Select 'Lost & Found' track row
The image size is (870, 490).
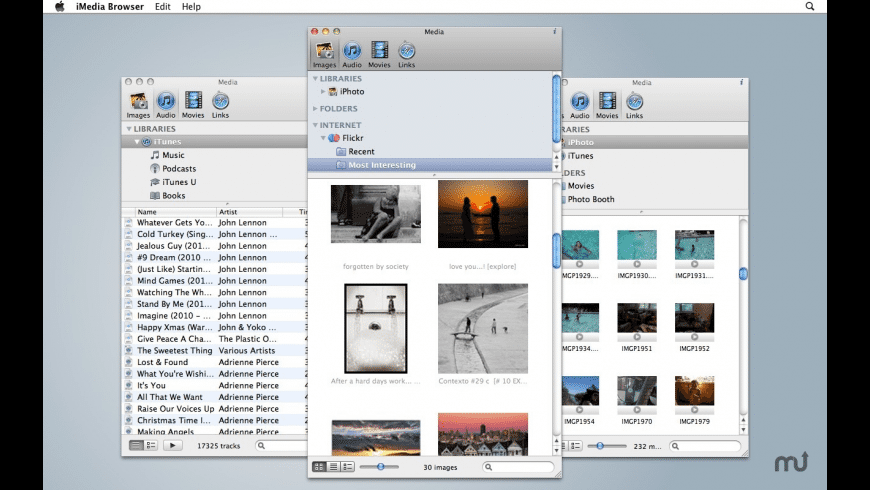[x=214, y=362]
